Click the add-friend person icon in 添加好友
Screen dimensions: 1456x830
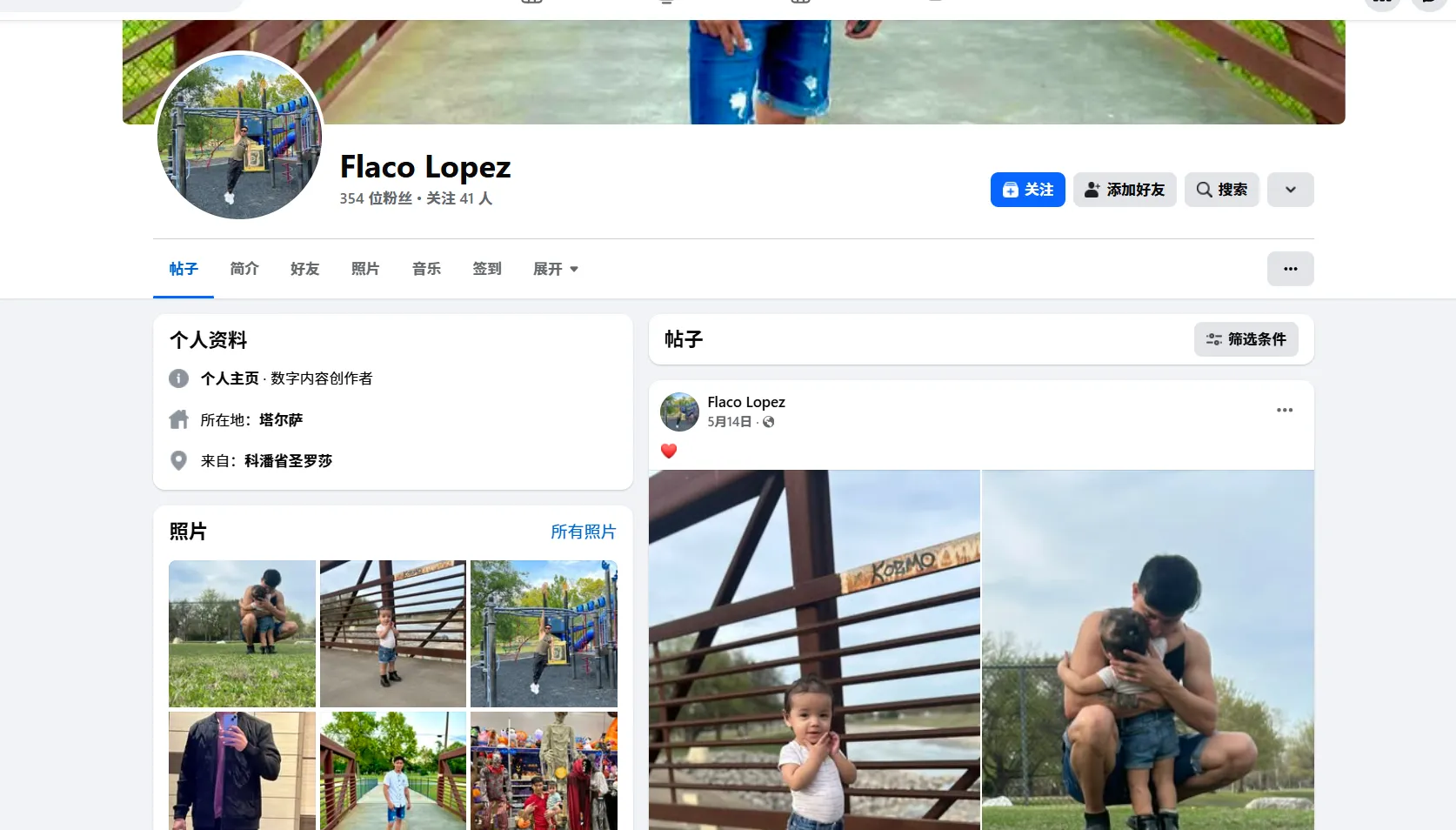tap(1091, 190)
